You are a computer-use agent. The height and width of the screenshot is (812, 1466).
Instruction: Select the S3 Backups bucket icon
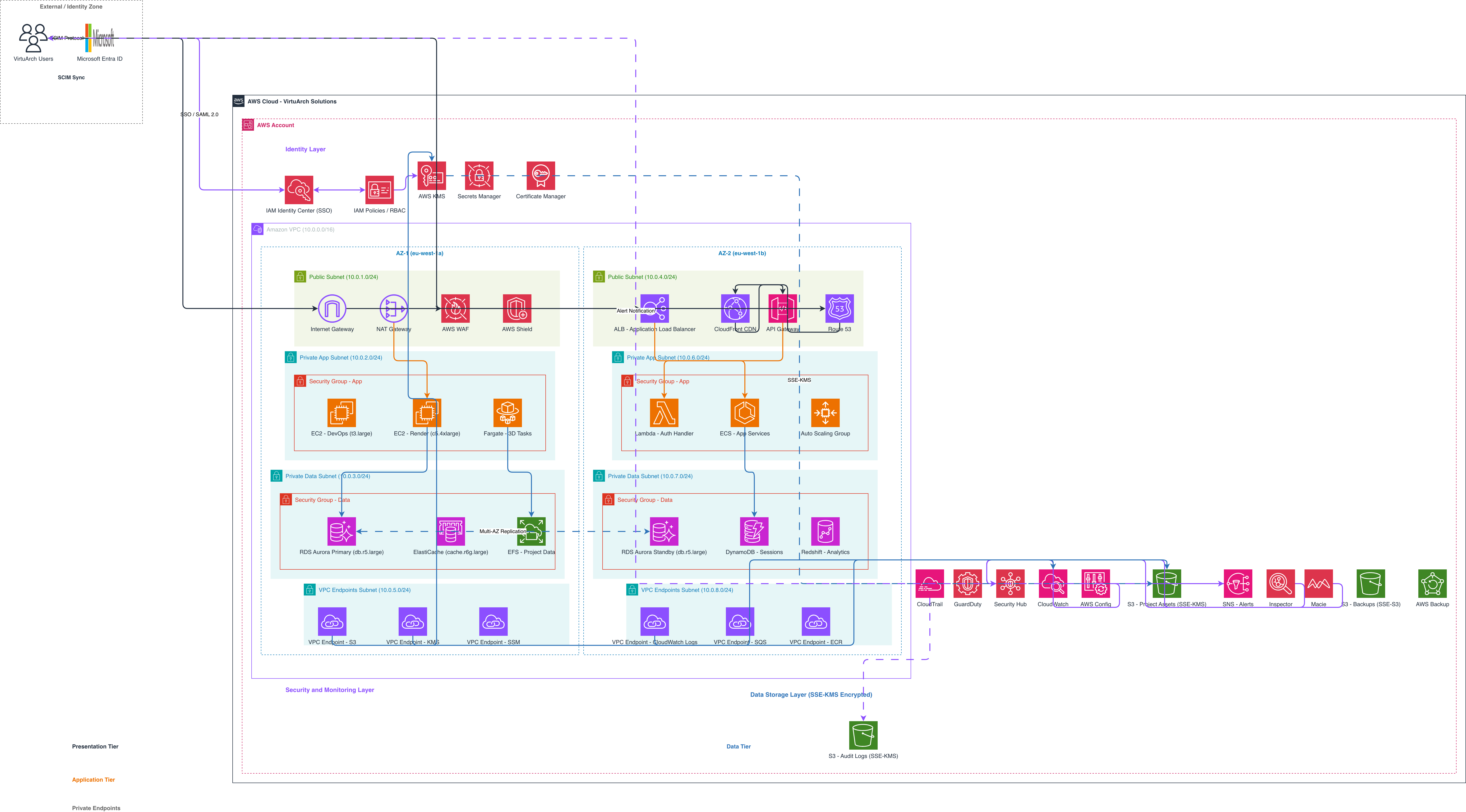click(x=1371, y=584)
